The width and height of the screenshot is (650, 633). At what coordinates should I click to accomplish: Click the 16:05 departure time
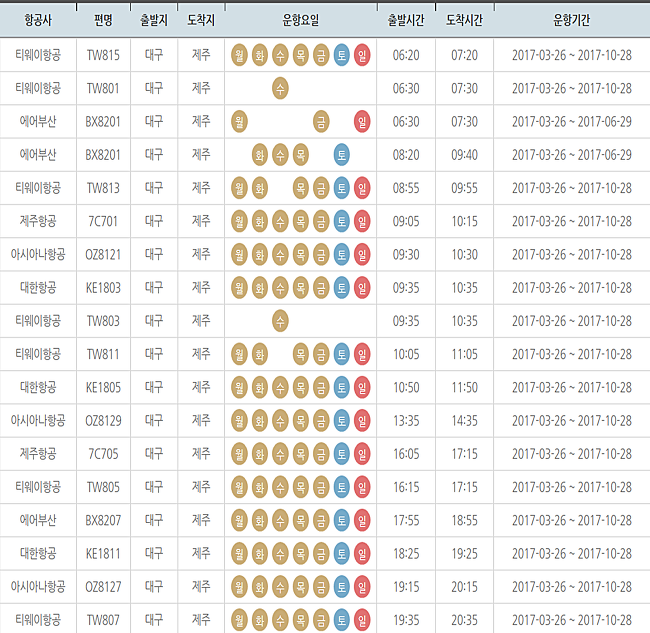(406, 454)
